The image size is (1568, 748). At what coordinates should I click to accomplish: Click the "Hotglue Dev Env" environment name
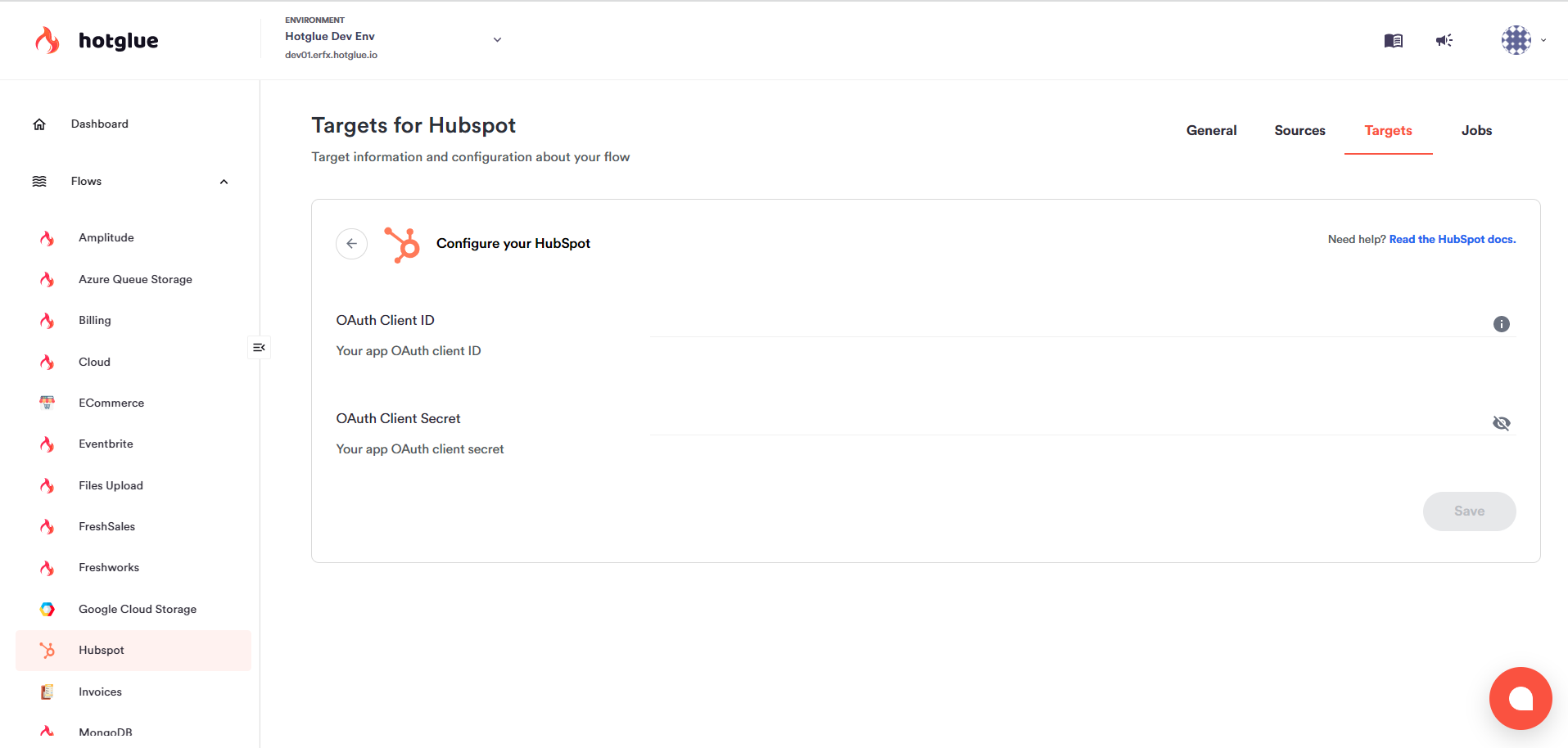[x=330, y=36]
